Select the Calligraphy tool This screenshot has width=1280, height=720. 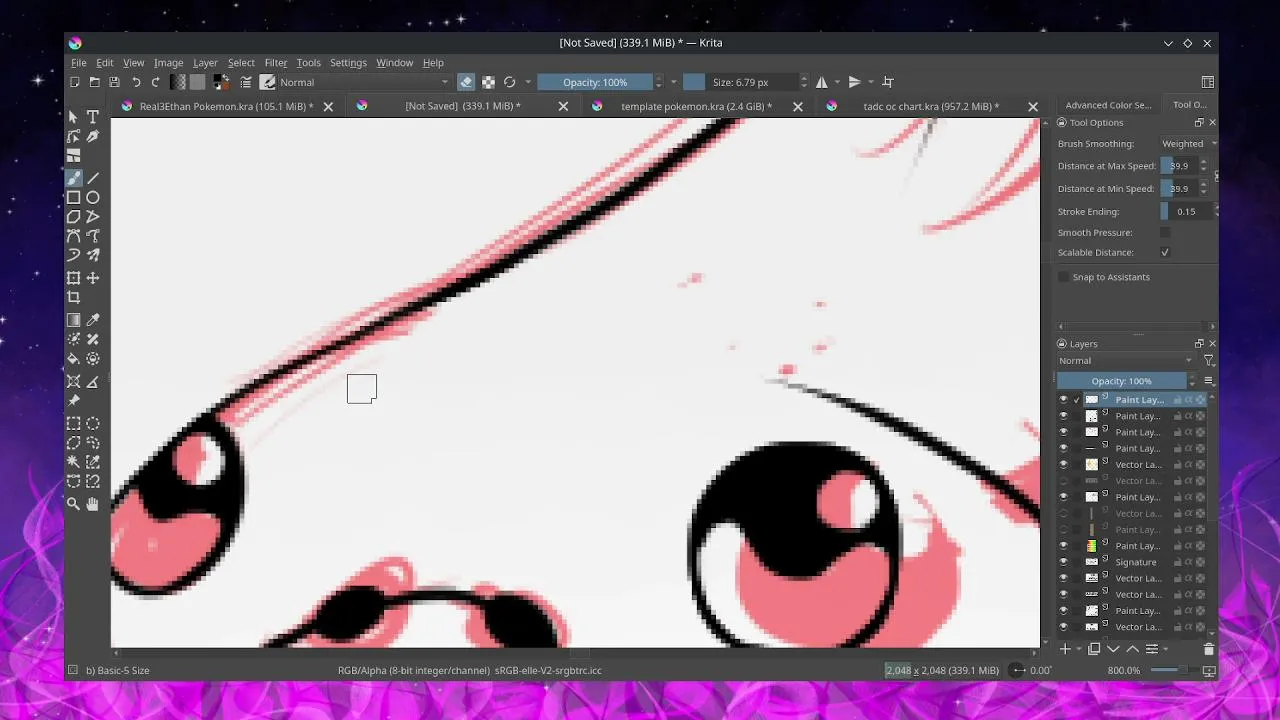coord(93,136)
